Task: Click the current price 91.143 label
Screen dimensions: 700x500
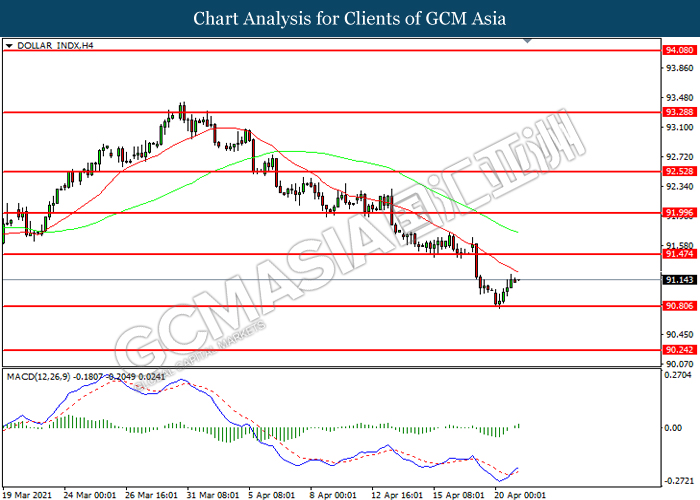Action: click(x=679, y=280)
